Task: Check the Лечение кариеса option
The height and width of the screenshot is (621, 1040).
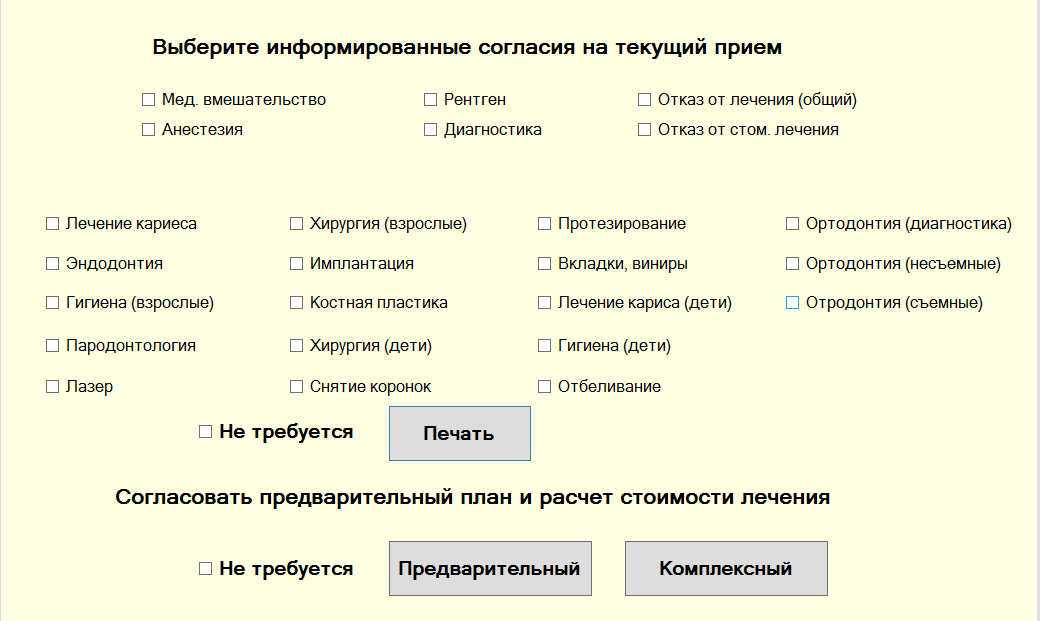Action: tap(53, 224)
